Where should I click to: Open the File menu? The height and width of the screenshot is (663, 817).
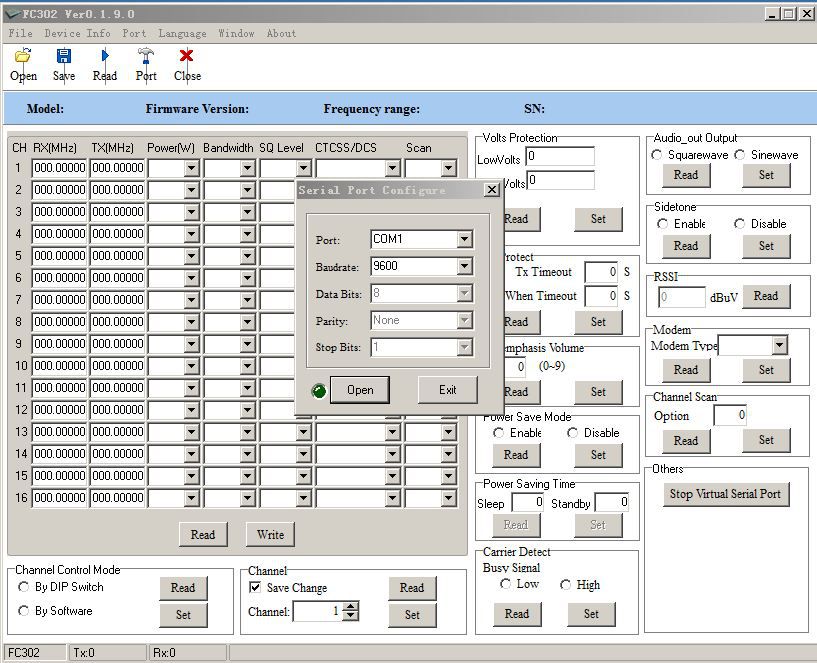(20, 33)
